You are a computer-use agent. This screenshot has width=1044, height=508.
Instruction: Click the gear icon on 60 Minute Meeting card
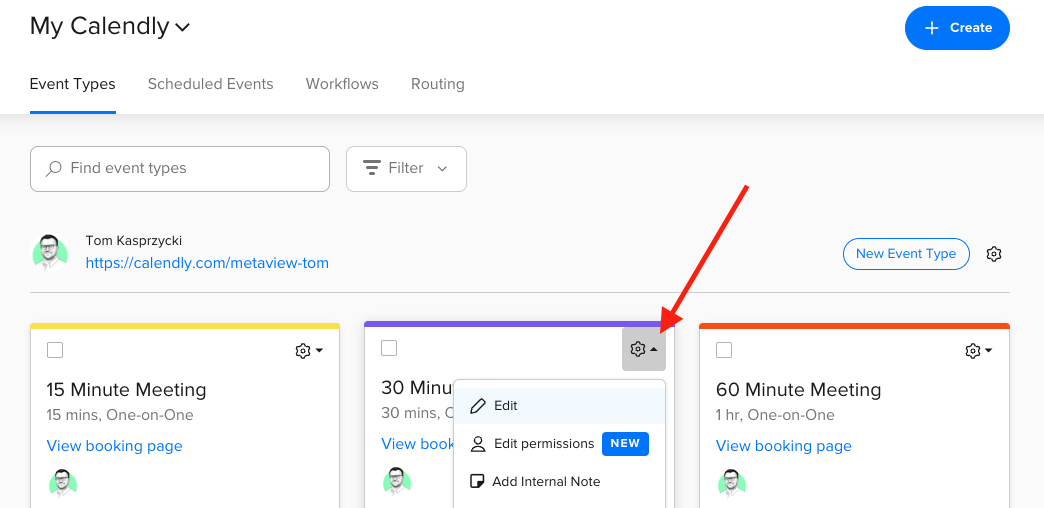pos(973,351)
